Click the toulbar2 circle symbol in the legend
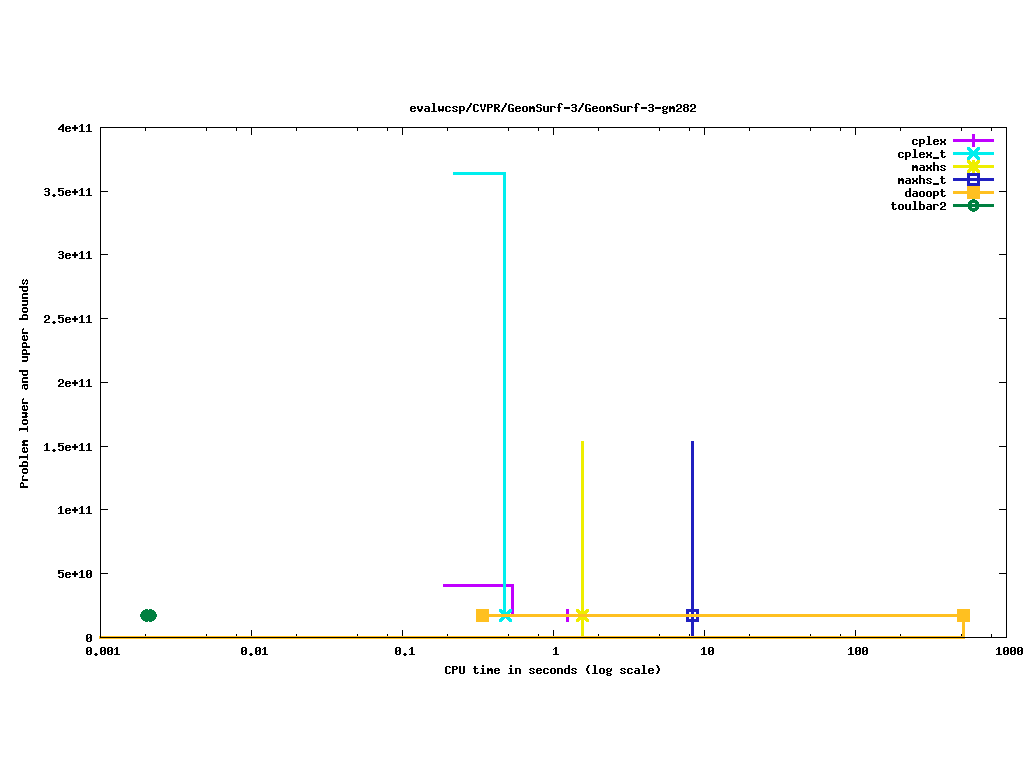1024x768 pixels. (x=973, y=206)
